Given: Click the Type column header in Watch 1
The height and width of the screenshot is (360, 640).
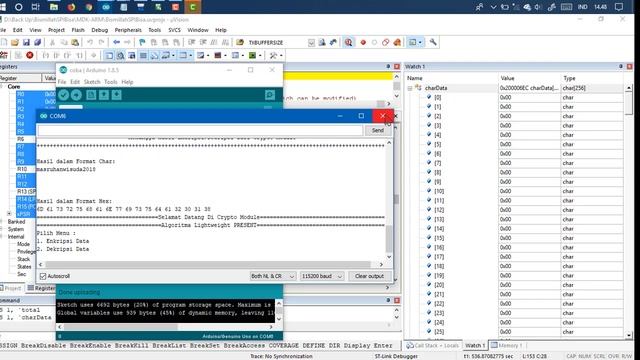Looking at the screenshot, I should [592, 78].
